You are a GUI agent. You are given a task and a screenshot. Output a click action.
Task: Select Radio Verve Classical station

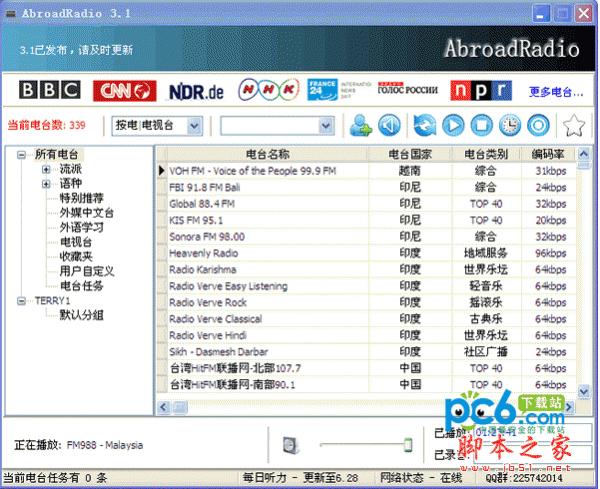point(367,319)
